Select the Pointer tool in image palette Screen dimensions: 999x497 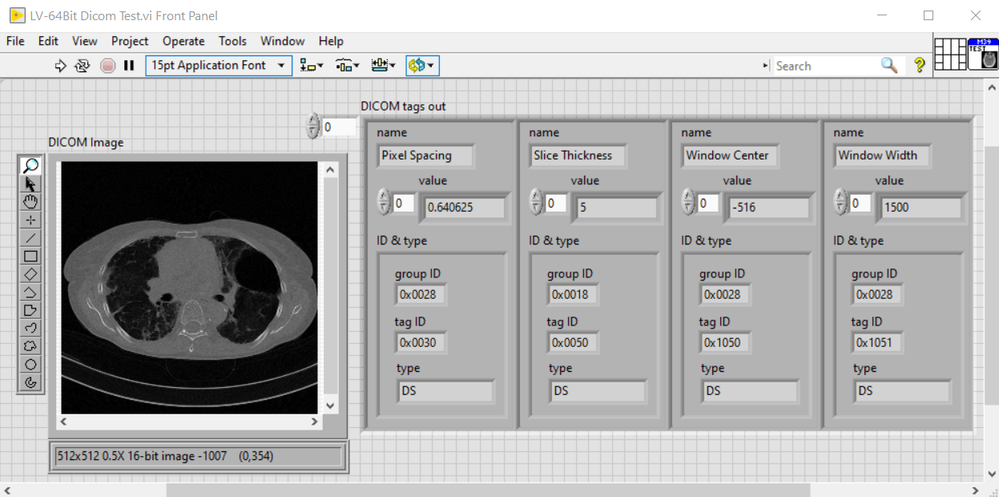31,184
